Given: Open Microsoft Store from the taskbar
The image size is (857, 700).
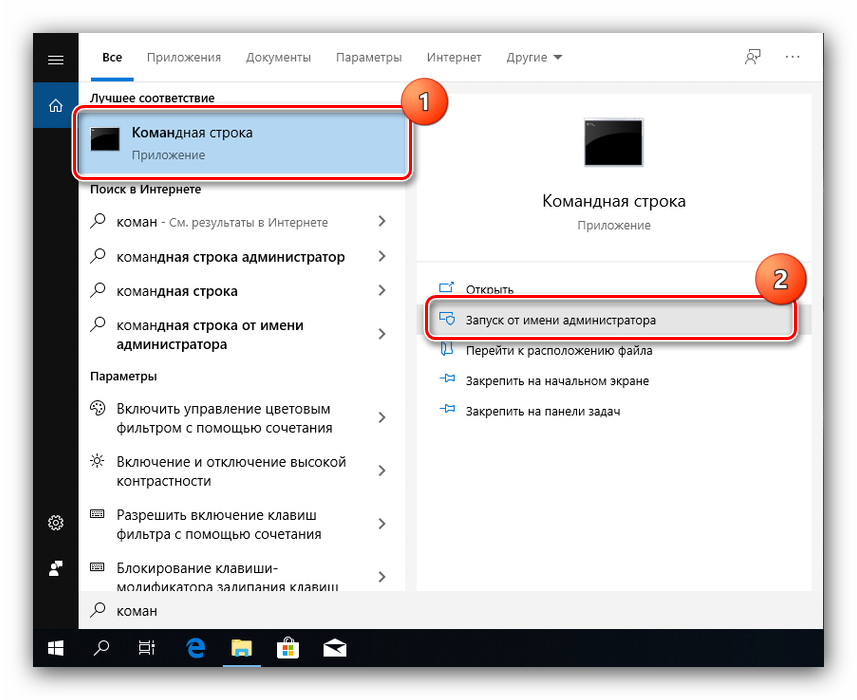Looking at the screenshot, I should coord(287,648).
